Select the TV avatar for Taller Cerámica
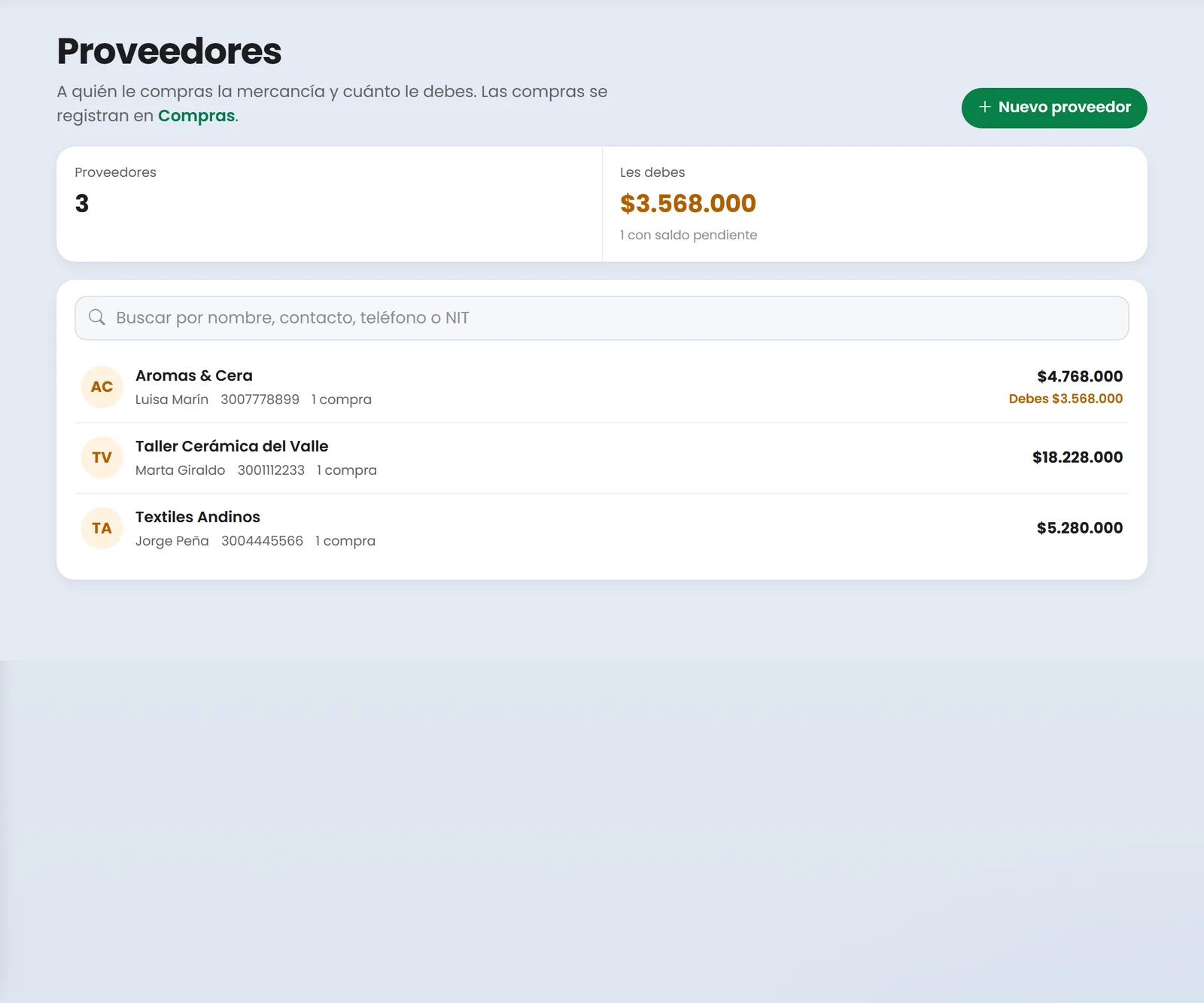Screen dimensions: 1204x1003 [x=102, y=457]
